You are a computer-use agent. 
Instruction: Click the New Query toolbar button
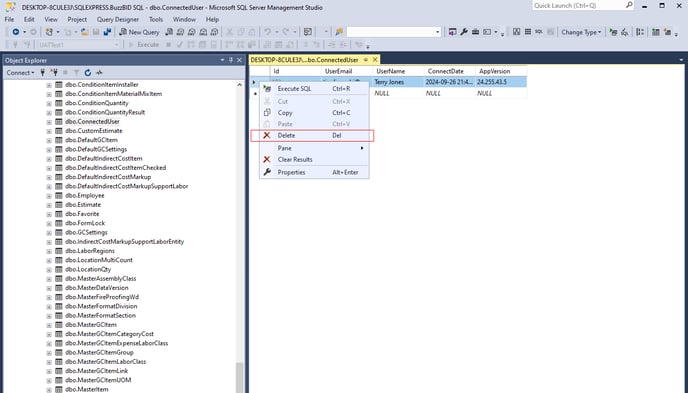(x=140, y=32)
